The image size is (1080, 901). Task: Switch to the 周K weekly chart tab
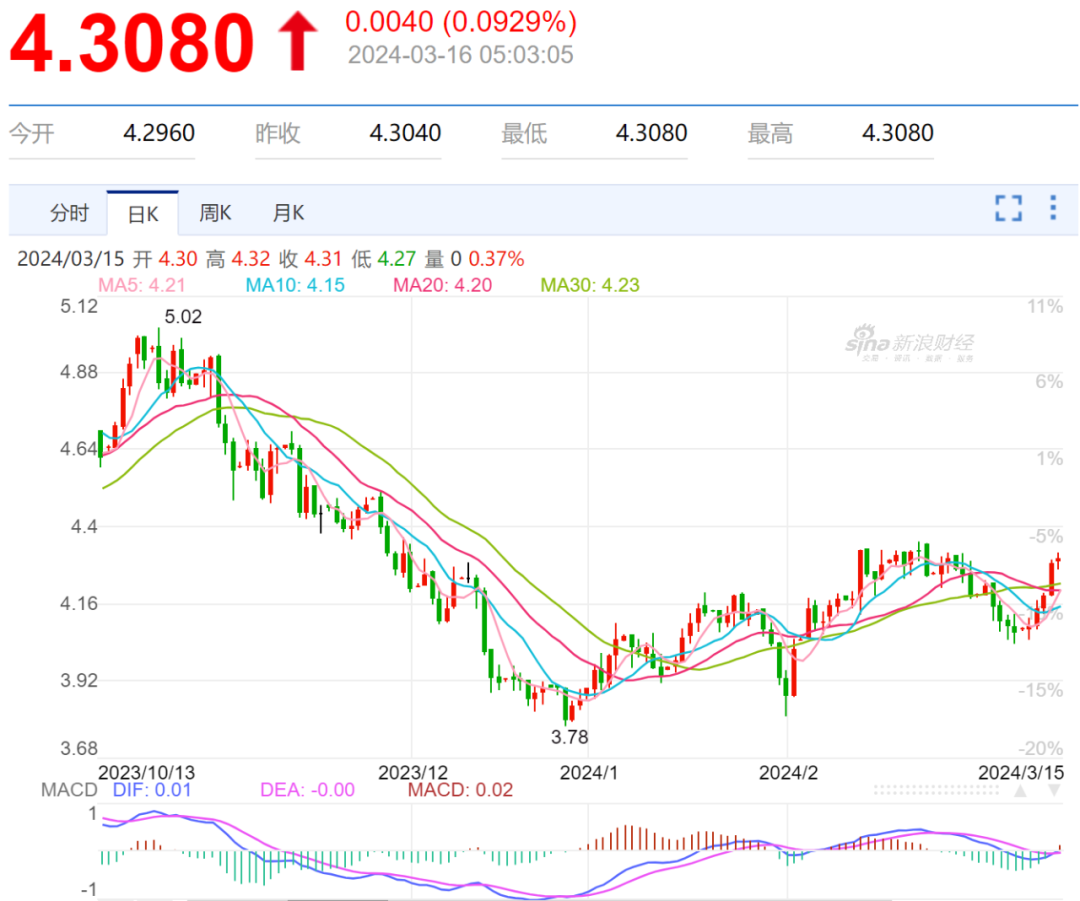pos(215,213)
